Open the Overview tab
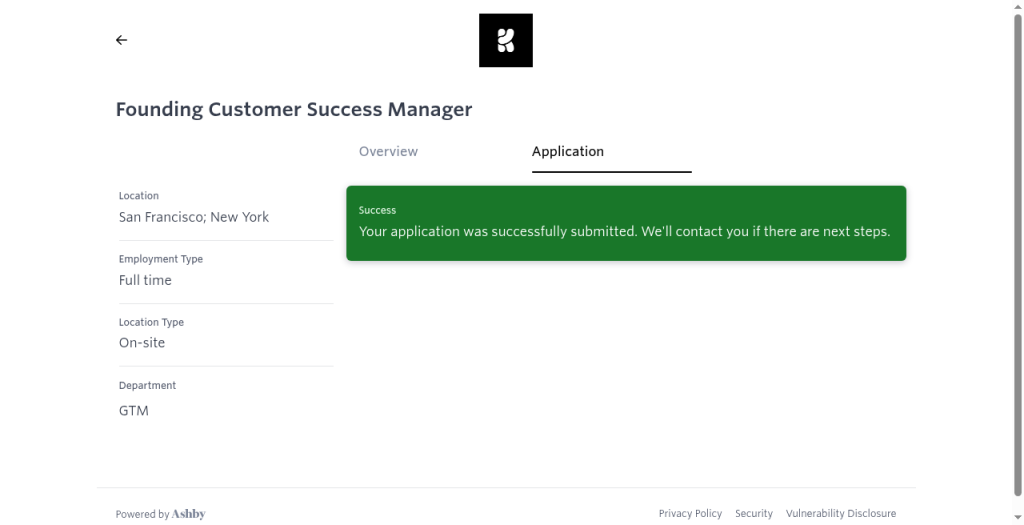This screenshot has height=525, width=1024. click(388, 151)
